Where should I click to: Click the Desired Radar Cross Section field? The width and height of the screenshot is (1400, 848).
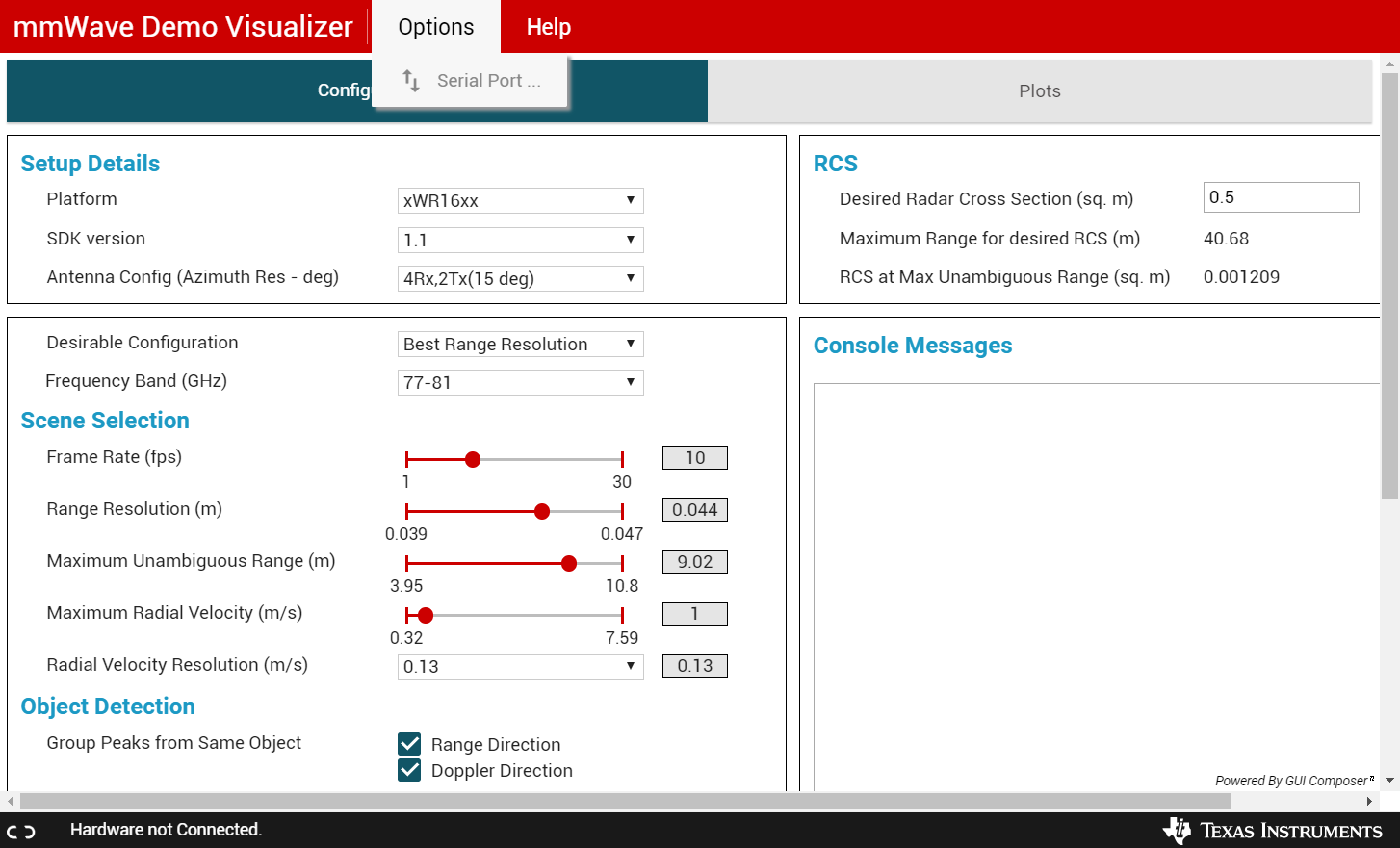pos(1281,197)
